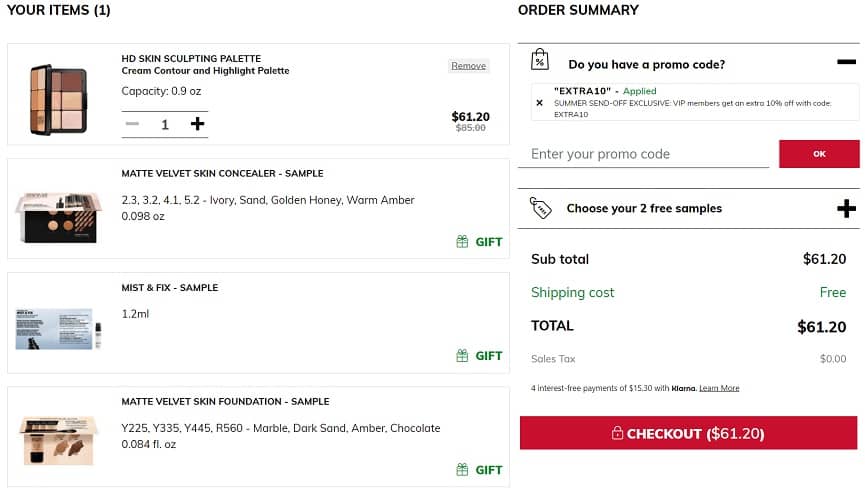Collapse the promo code section
This screenshot has height=500, width=865.
point(846,62)
